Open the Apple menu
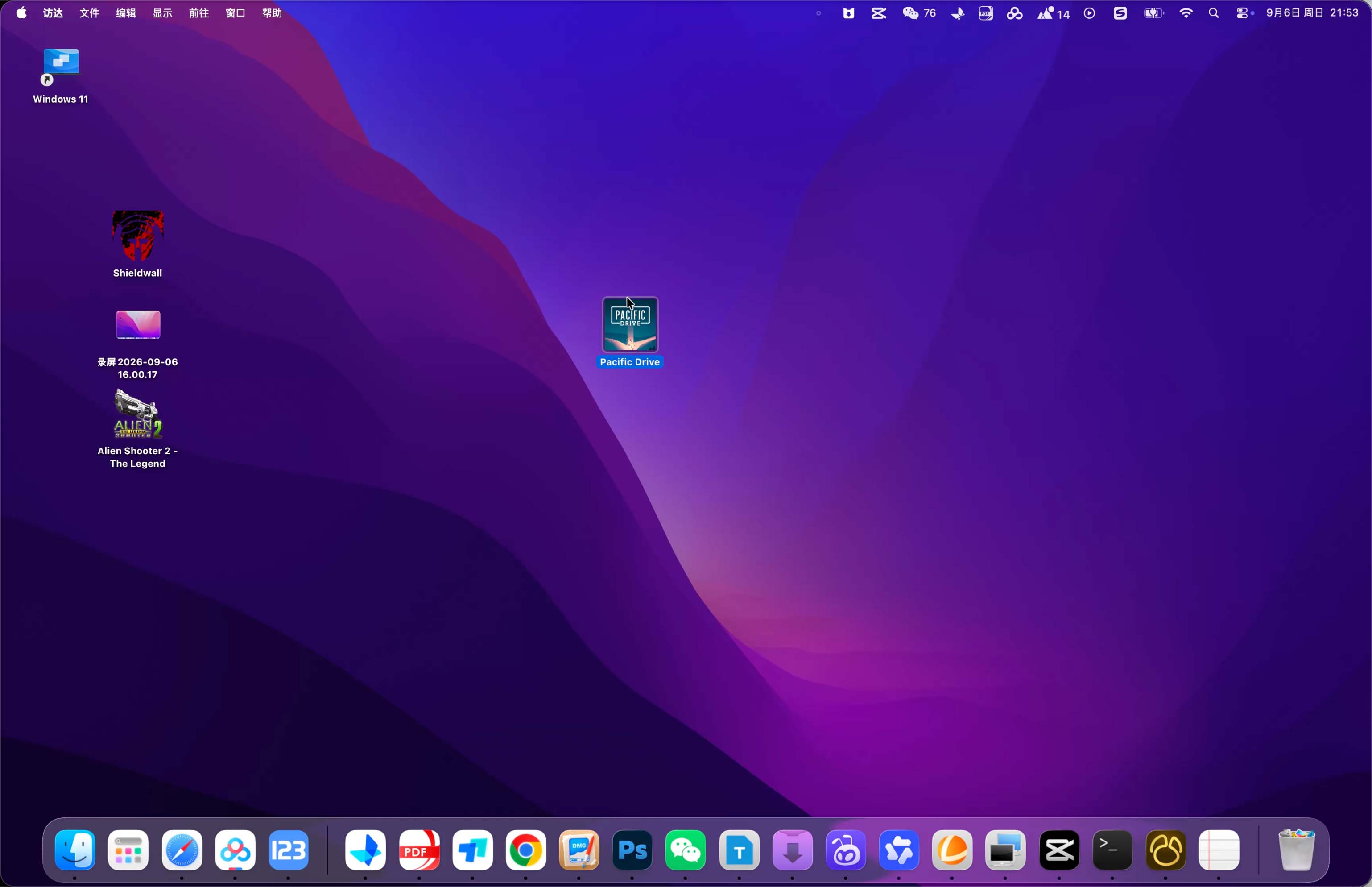The image size is (1372, 887). click(21, 12)
